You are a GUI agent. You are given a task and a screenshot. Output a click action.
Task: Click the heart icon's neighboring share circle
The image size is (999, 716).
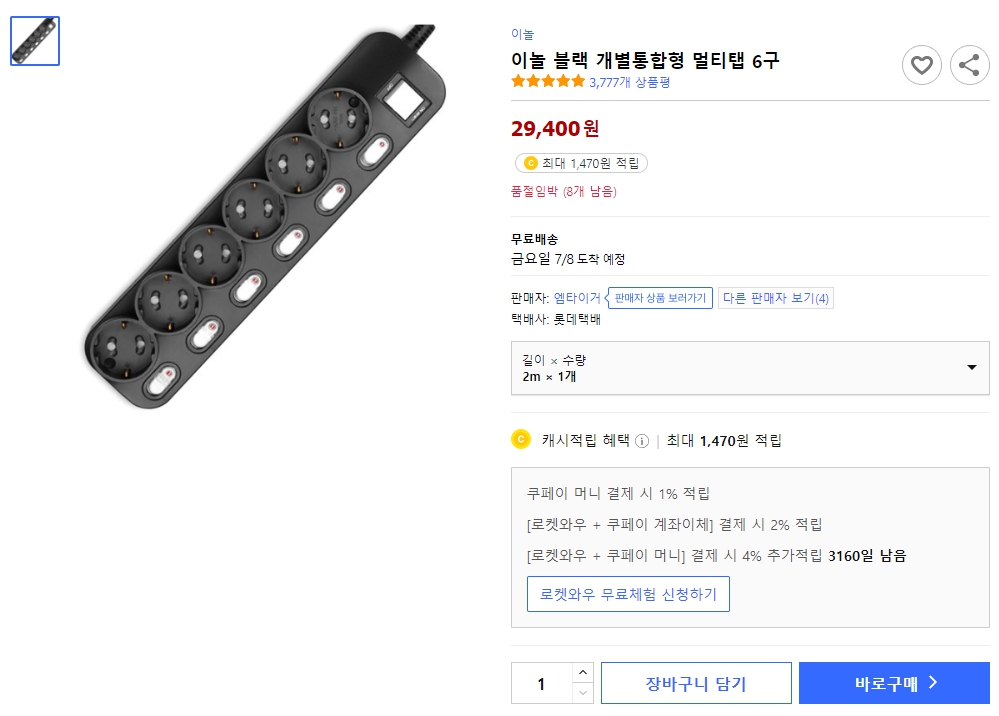click(968, 65)
